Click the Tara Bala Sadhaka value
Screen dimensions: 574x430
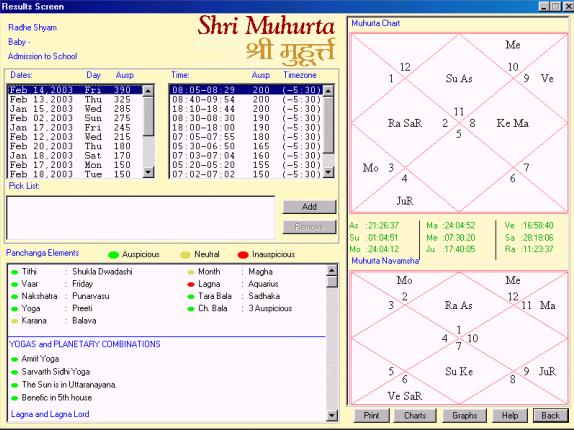(264, 296)
